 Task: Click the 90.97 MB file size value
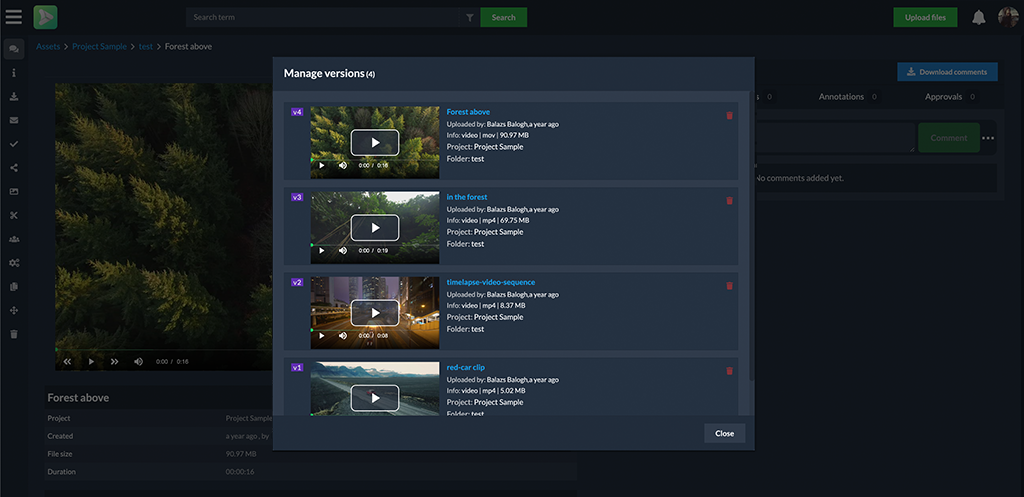[241, 454]
